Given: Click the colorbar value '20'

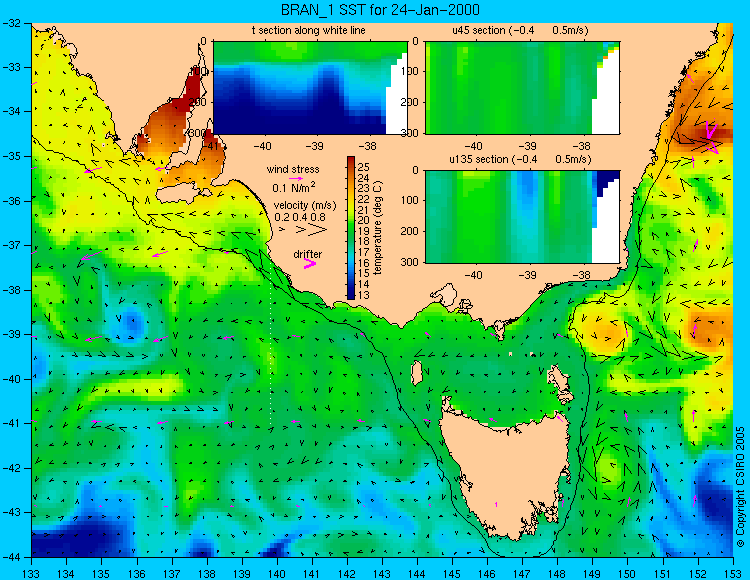Looking at the screenshot, I should (364, 220).
